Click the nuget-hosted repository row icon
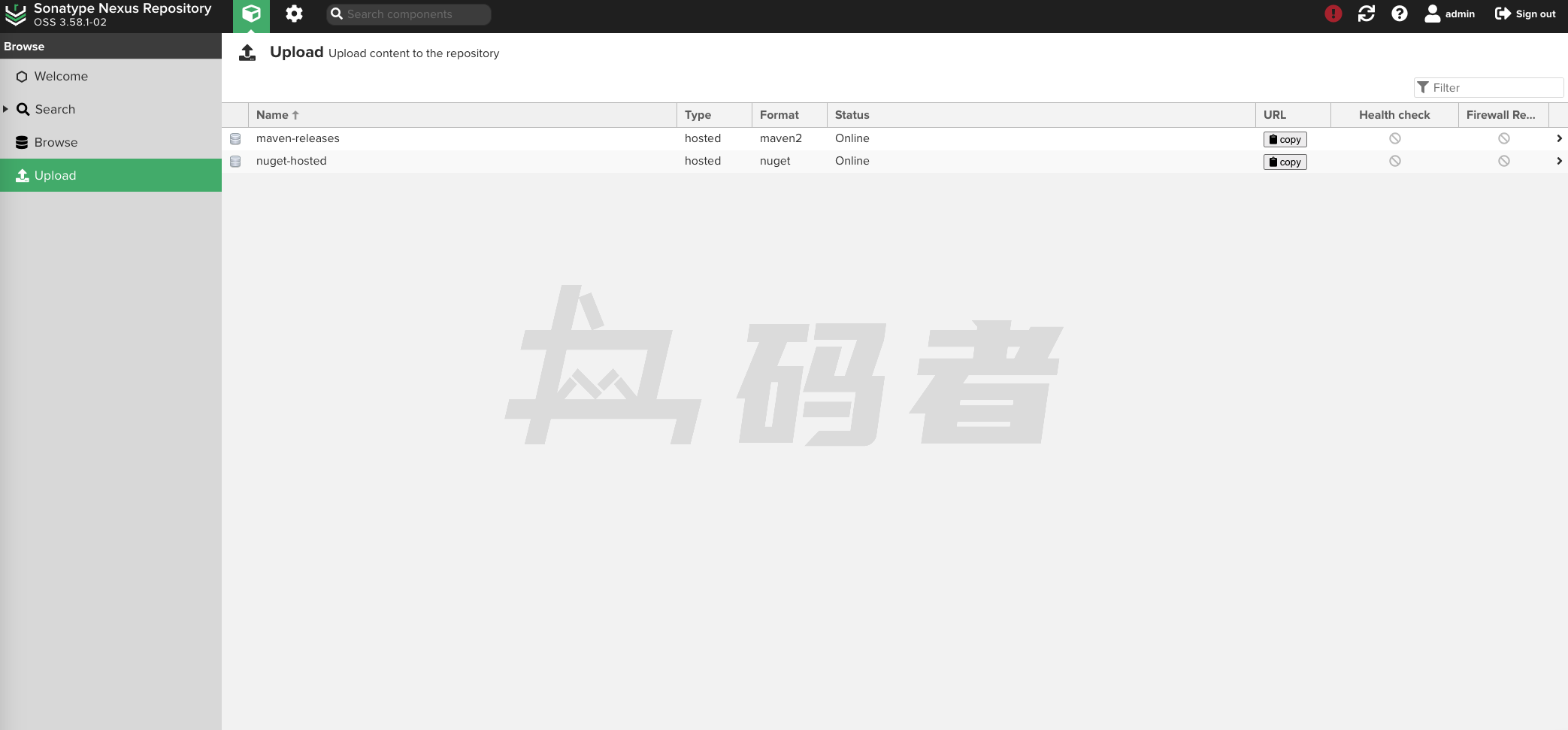 235,162
